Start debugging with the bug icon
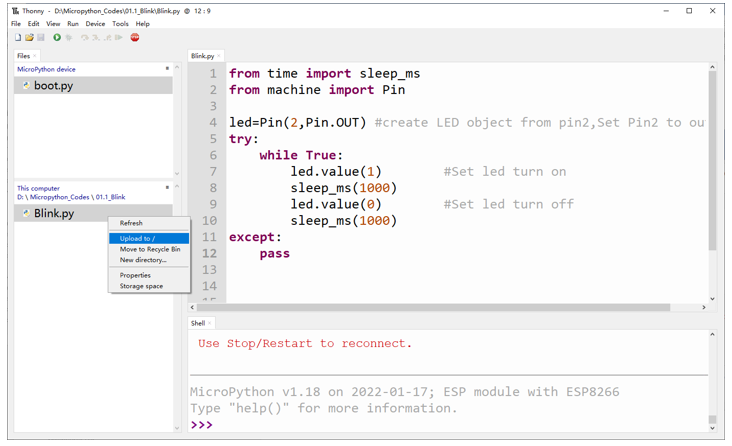The image size is (732, 446). pos(69,37)
